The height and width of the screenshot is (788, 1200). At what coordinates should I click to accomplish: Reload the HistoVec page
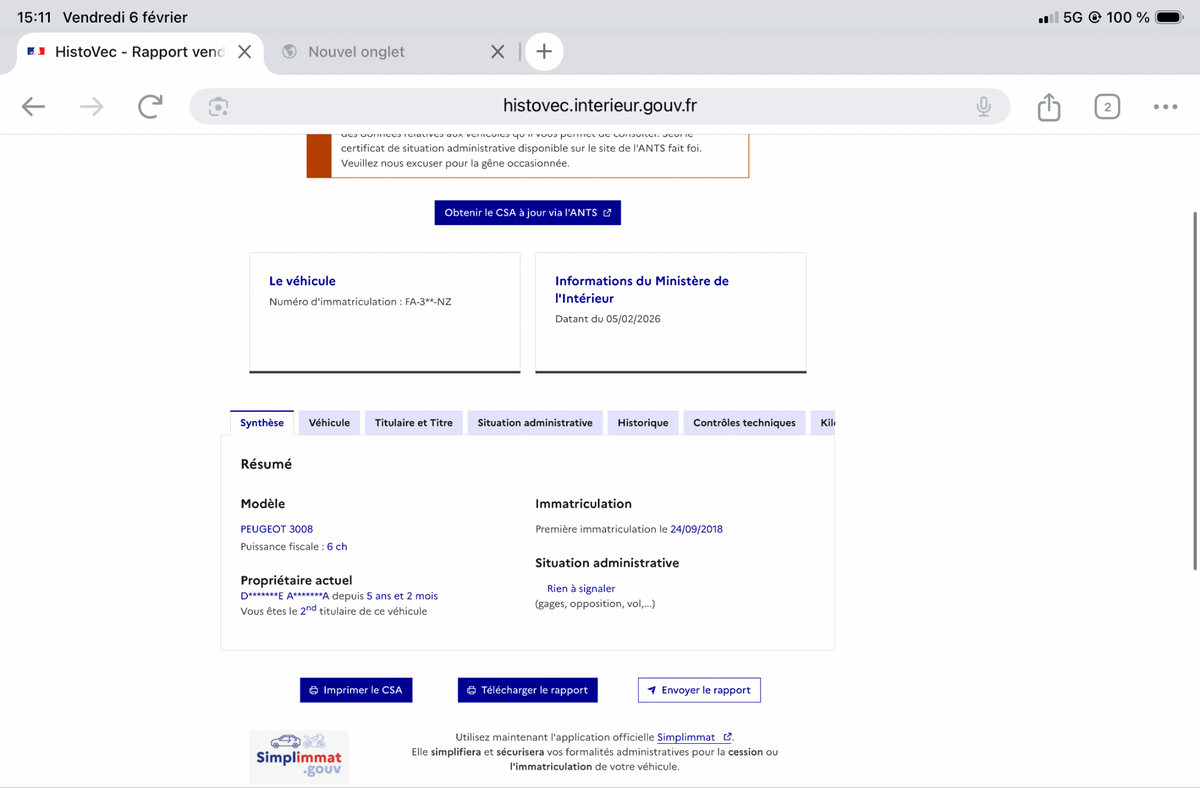coord(150,107)
